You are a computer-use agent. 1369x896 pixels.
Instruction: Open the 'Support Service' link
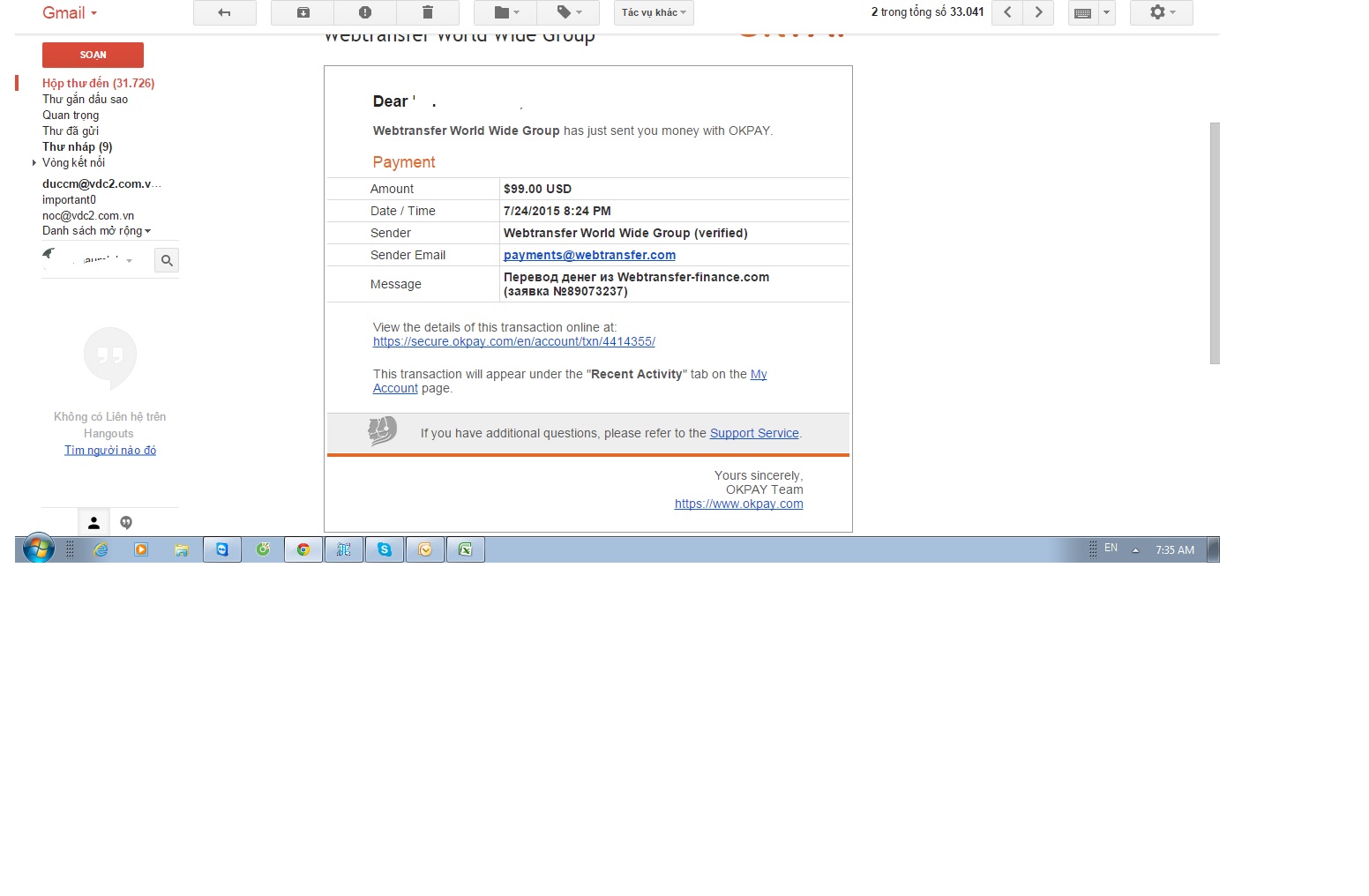point(754,433)
